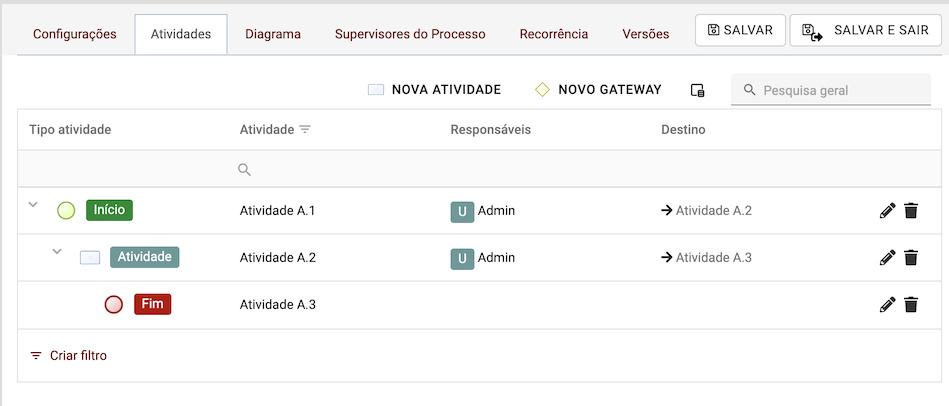Viewport: 949px width, 406px height.
Task: Delete Atividade A.3 using trash icon
Action: pos(911,305)
